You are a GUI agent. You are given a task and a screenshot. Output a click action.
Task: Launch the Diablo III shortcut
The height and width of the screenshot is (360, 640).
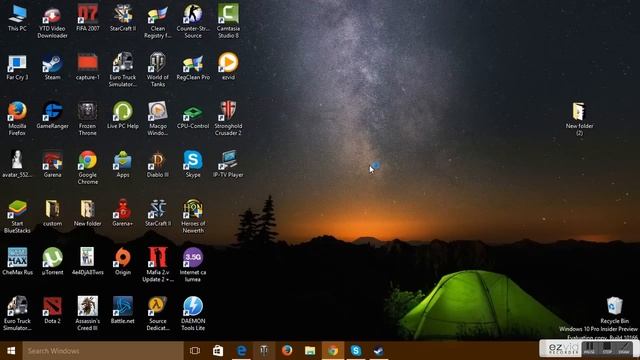[158, 164]
